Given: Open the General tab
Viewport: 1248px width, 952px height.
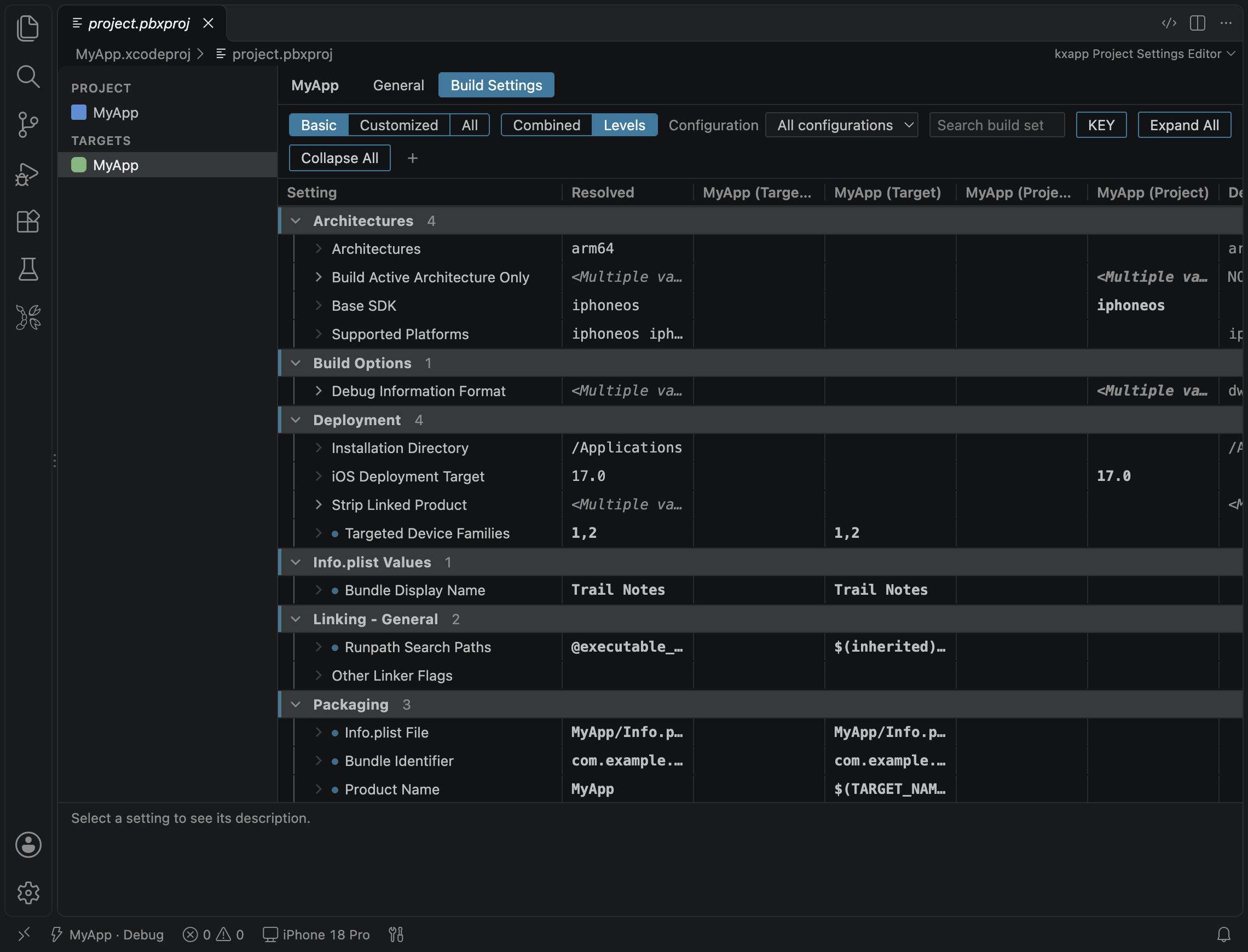Looking at the screenshot, I should coord(398,85).
